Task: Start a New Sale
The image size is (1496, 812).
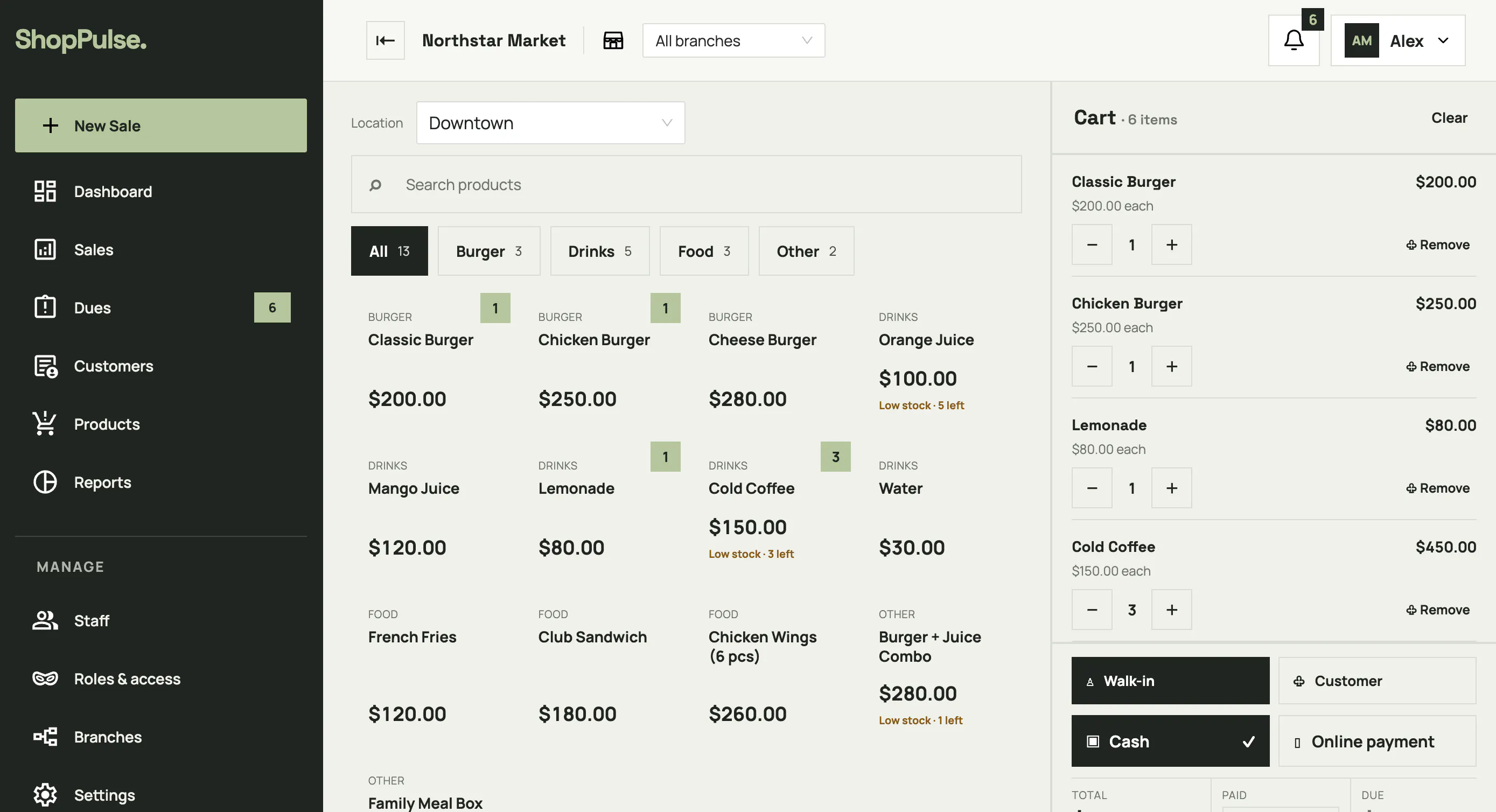Action: 160,125
